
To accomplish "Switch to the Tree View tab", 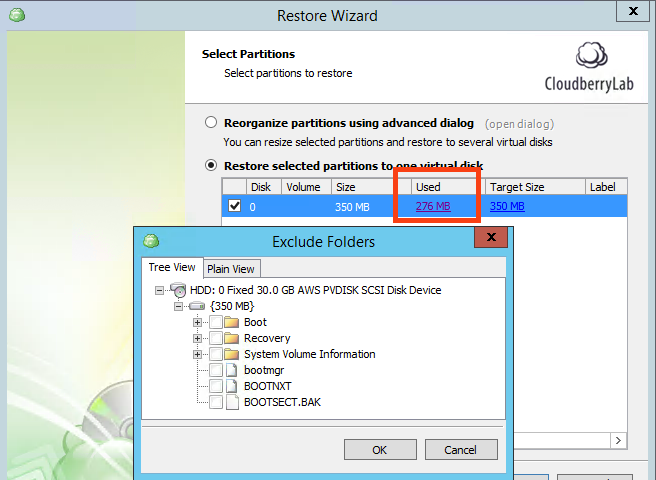I will 172,267.
